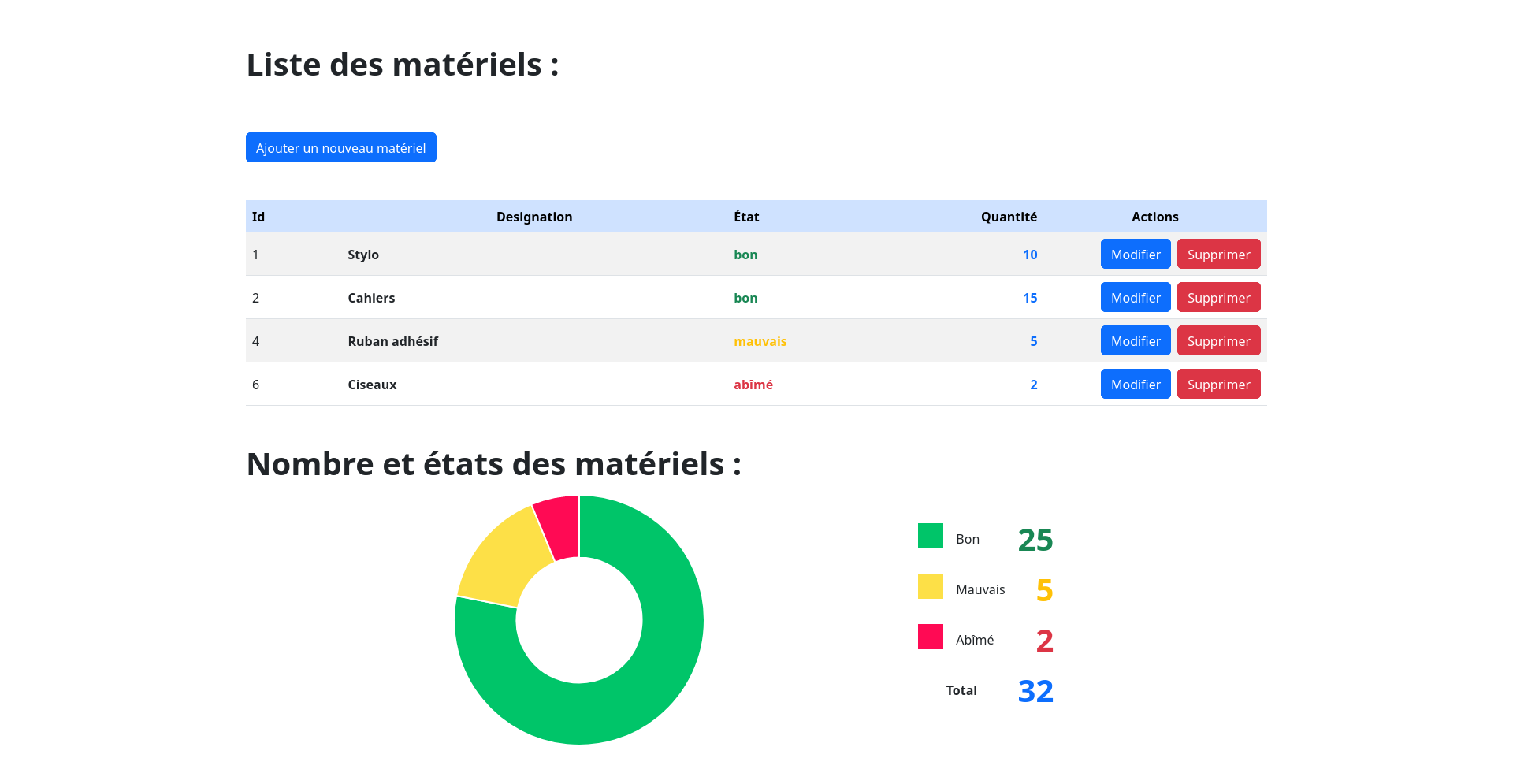Select the quantity 15 link for Cahiers
This screenshot has width=1513, height=784.
coord(1031,297)
